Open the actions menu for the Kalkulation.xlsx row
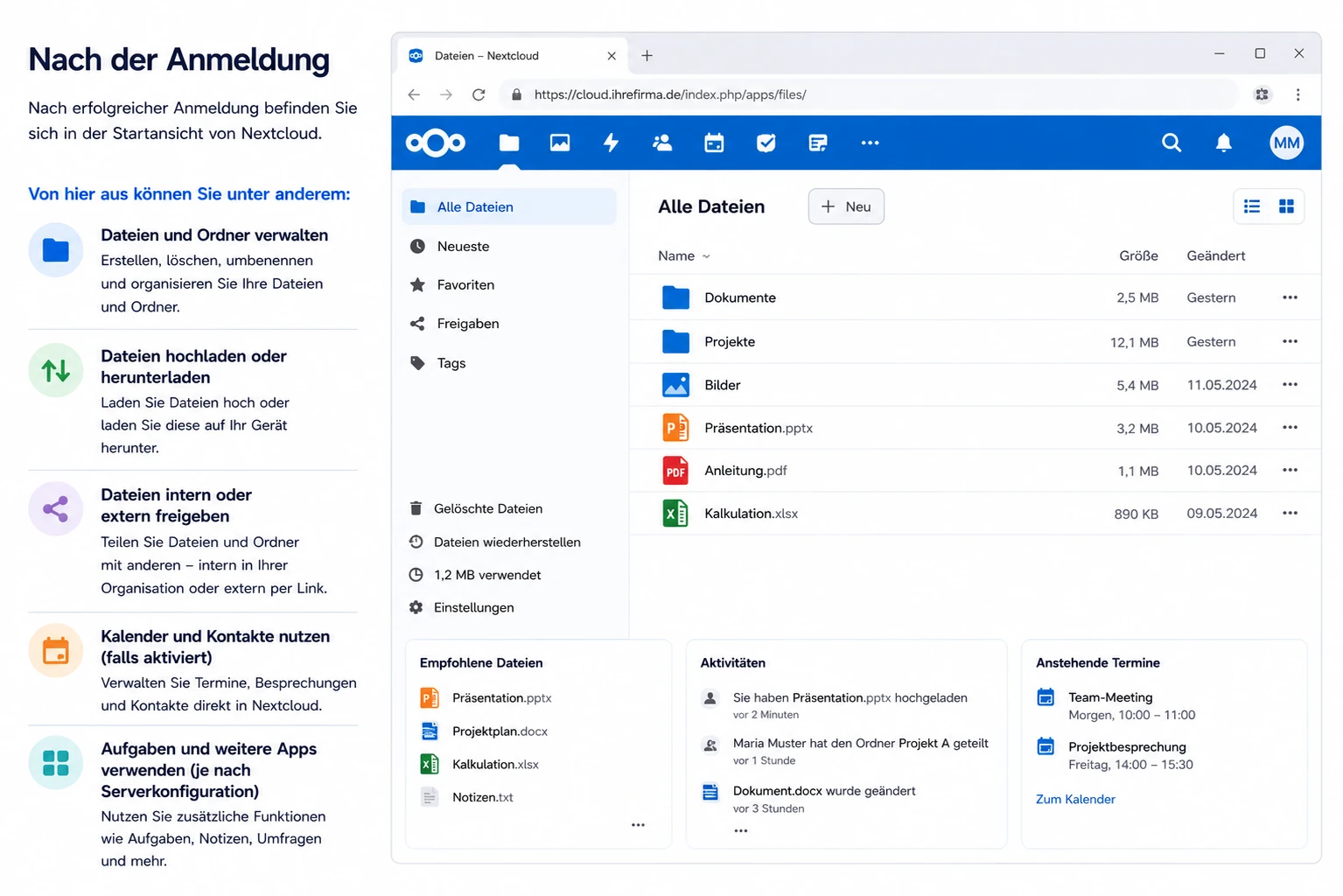The image size is (1343, 896). (x=1290, y=513)
